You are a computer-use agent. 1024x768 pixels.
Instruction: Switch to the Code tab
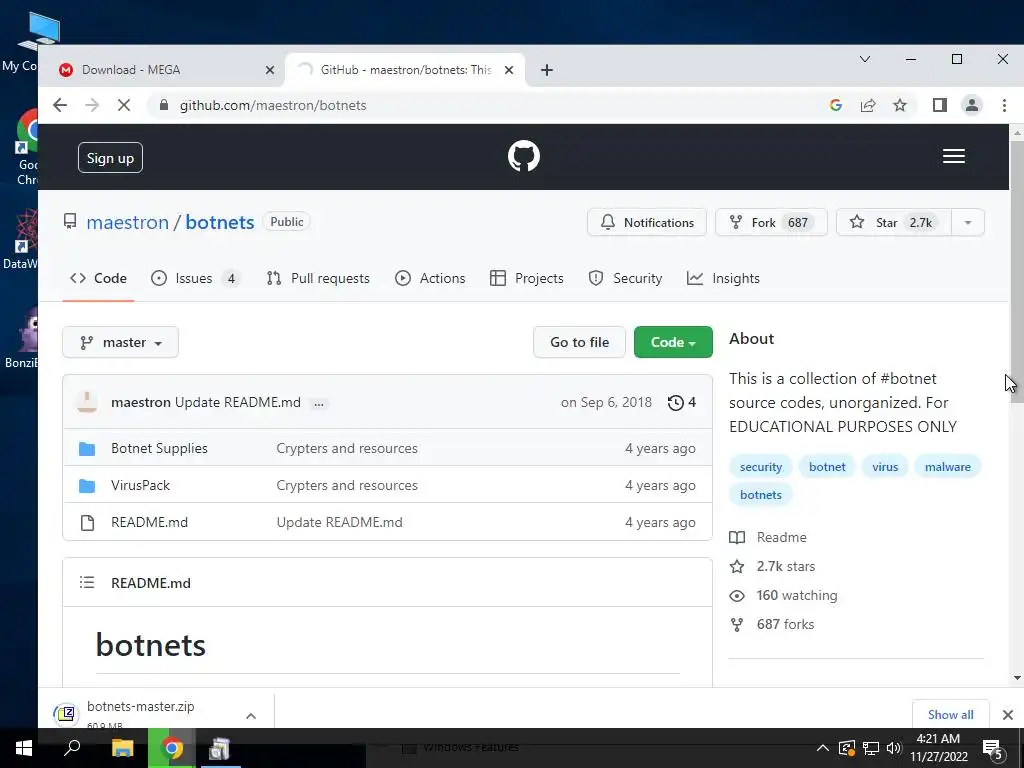click(x=99, y=278)
